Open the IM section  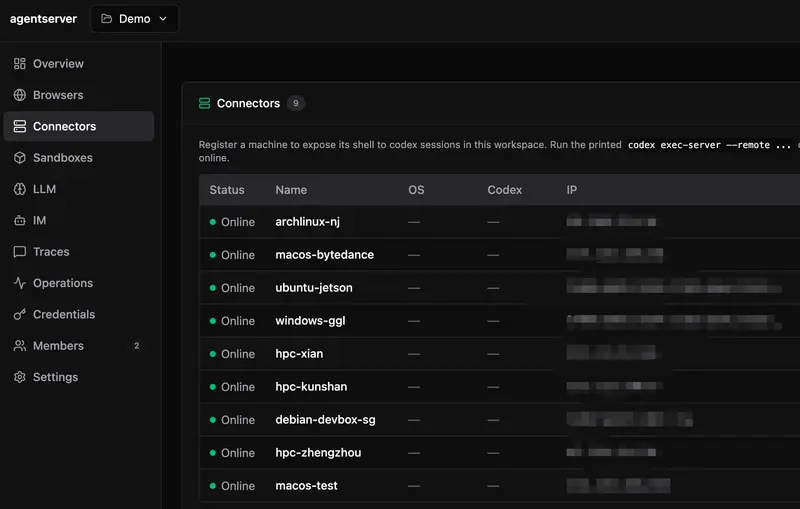tap(79, 220)
